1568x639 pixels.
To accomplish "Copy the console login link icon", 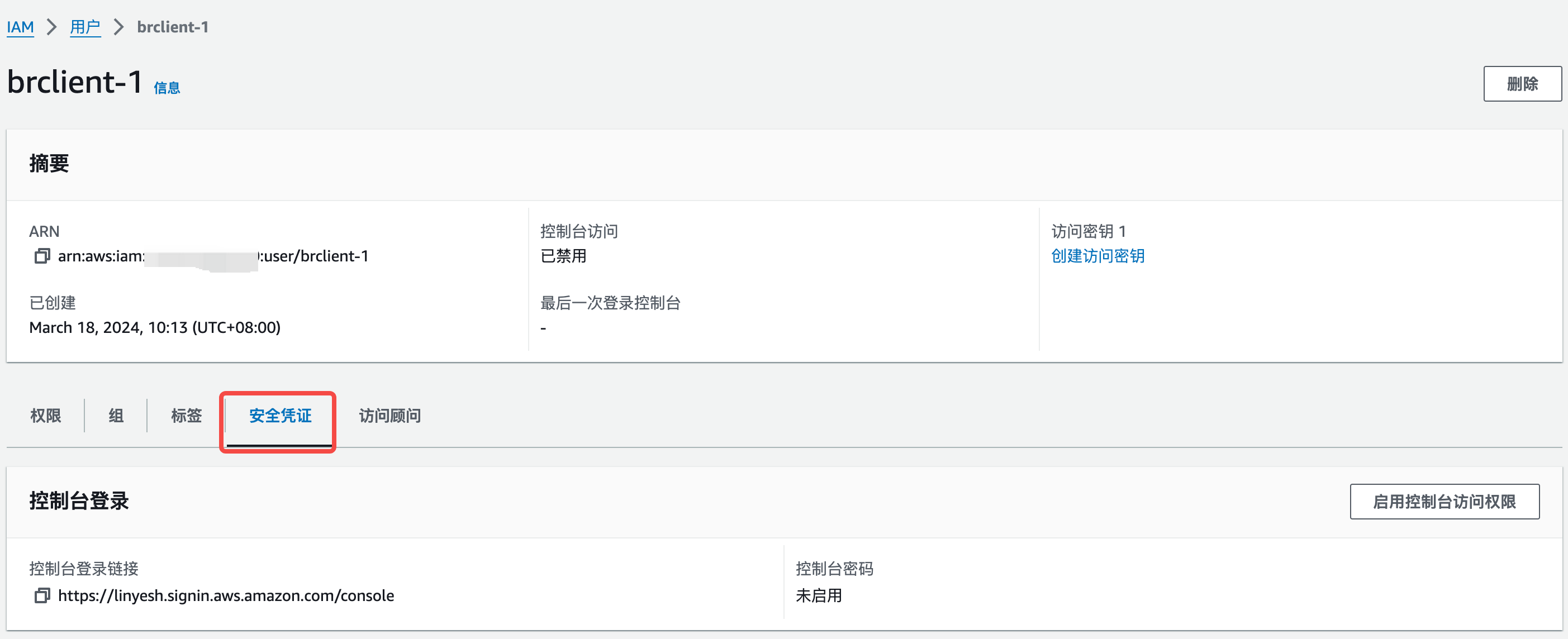I will click(41, 595).
